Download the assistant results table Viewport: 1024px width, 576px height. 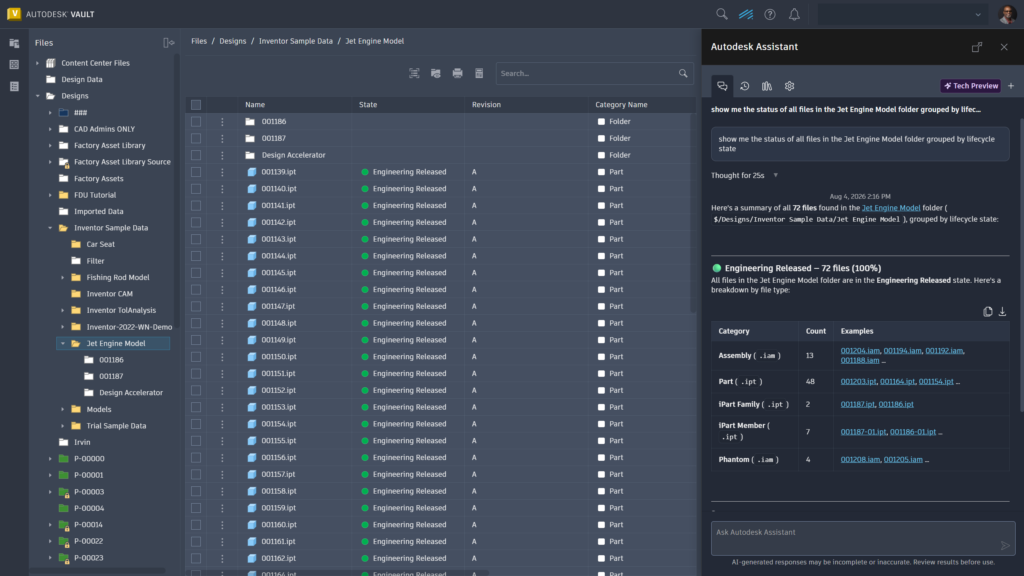(x=1002, y=312)
